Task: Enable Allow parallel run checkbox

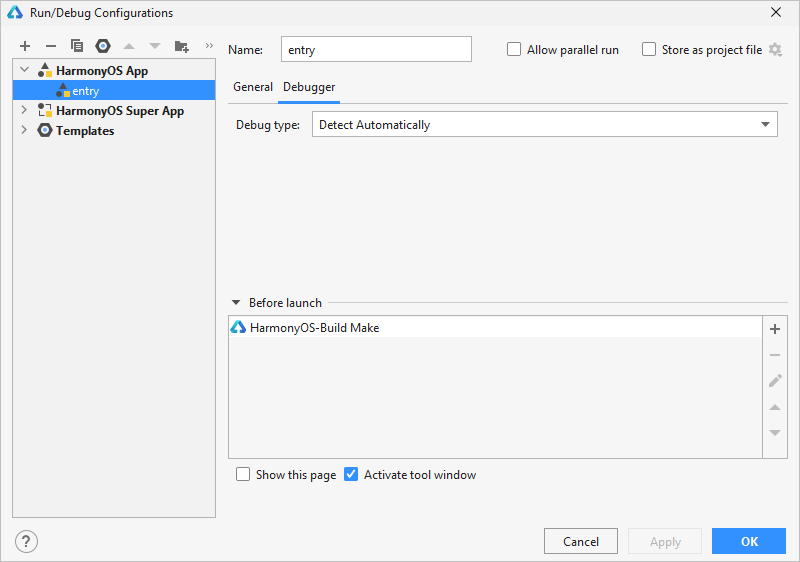Action: click(514, 49)
